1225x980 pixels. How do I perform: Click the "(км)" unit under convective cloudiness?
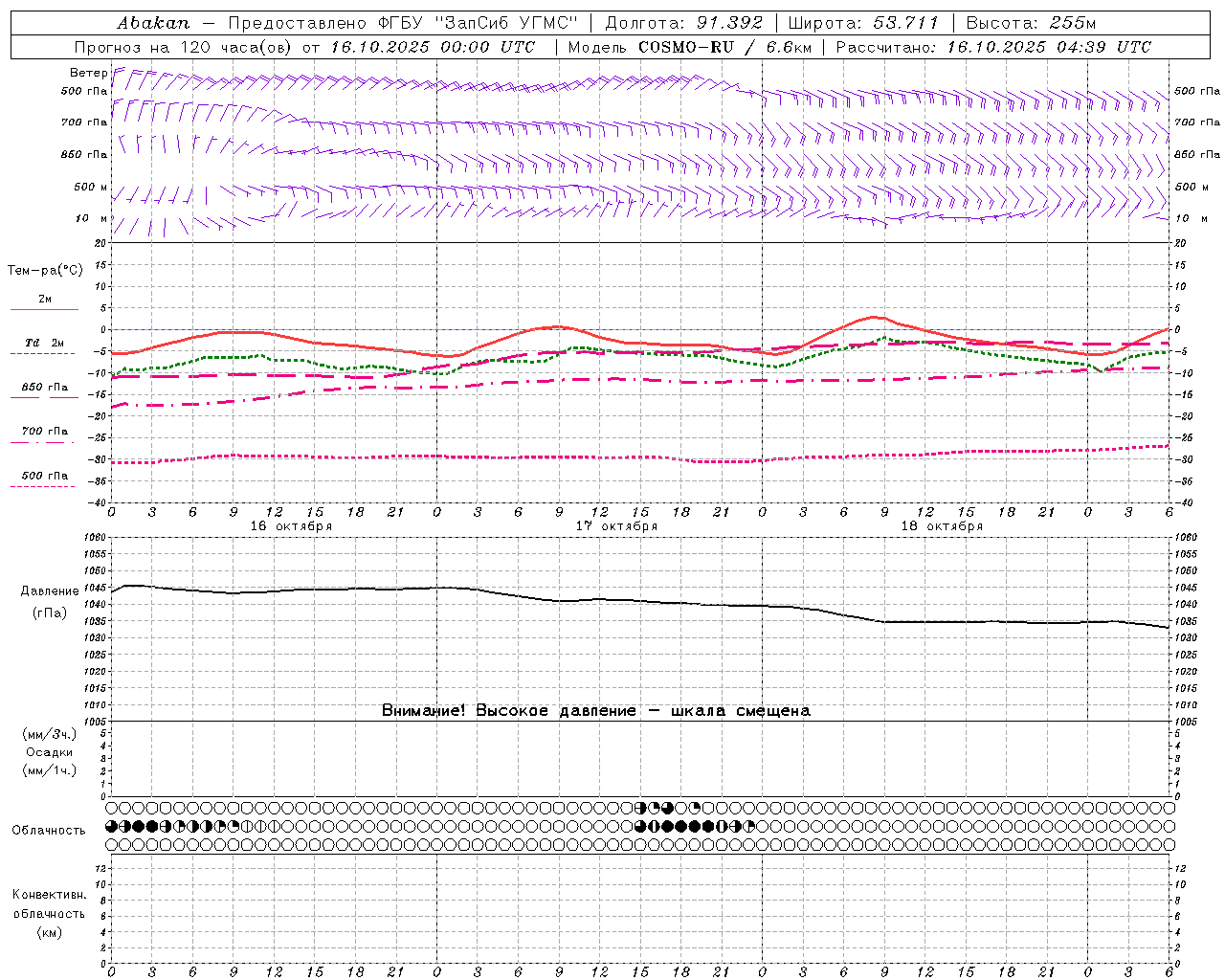pos(49,932)
